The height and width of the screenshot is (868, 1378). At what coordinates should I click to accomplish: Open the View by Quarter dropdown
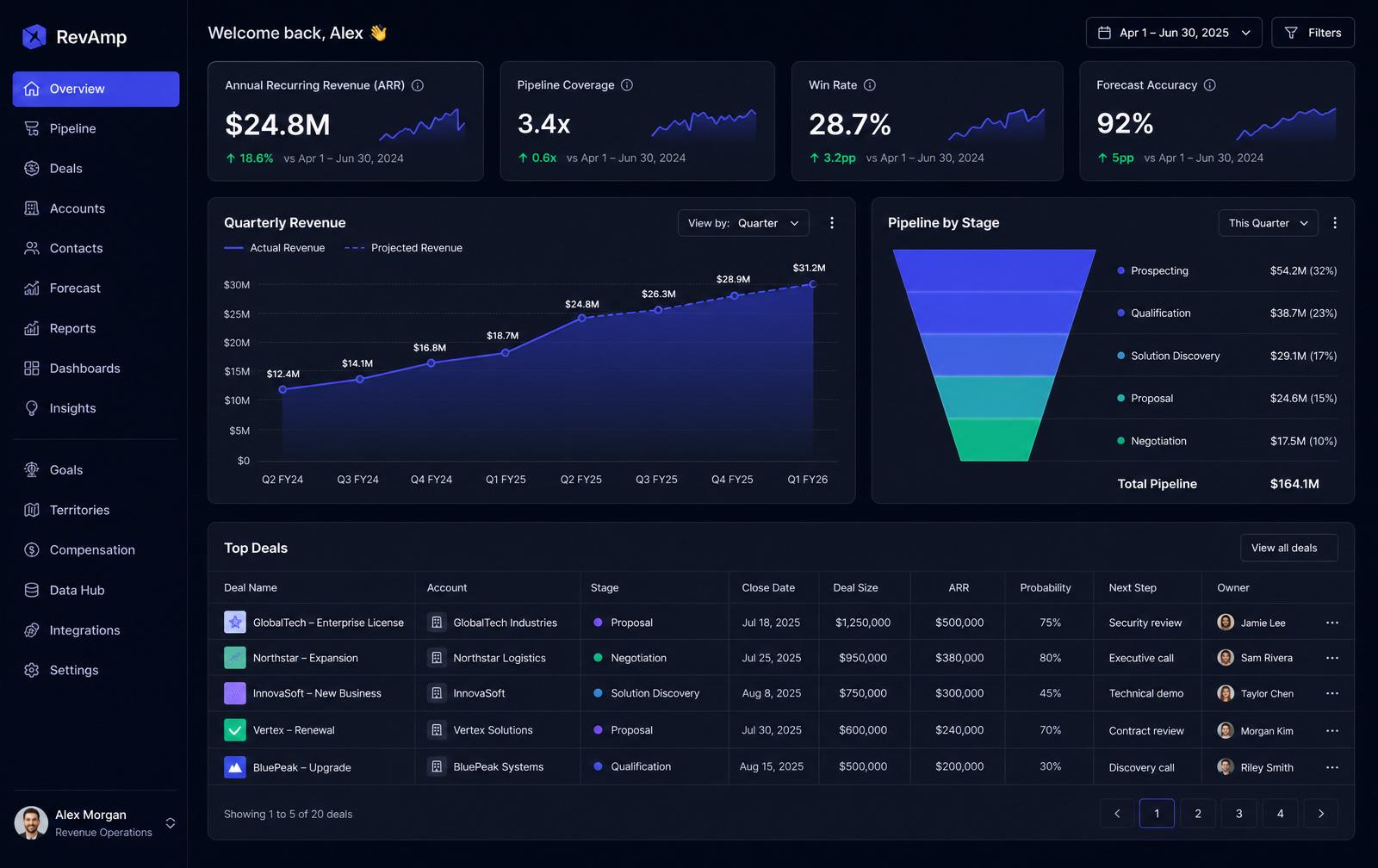[x=744, y=223]
